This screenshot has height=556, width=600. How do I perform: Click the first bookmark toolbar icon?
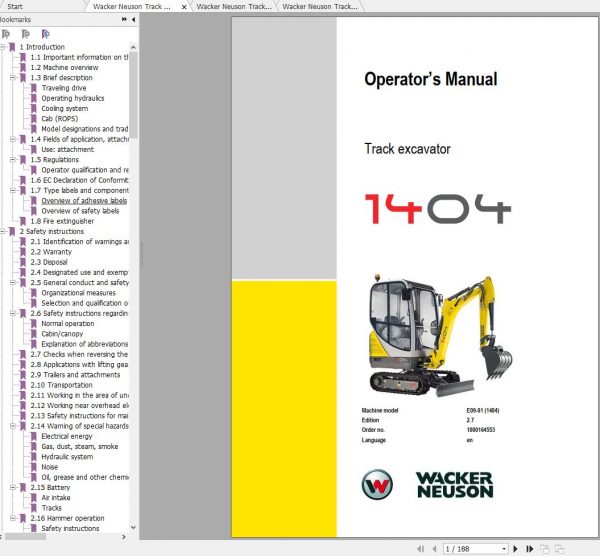[6, 34]
